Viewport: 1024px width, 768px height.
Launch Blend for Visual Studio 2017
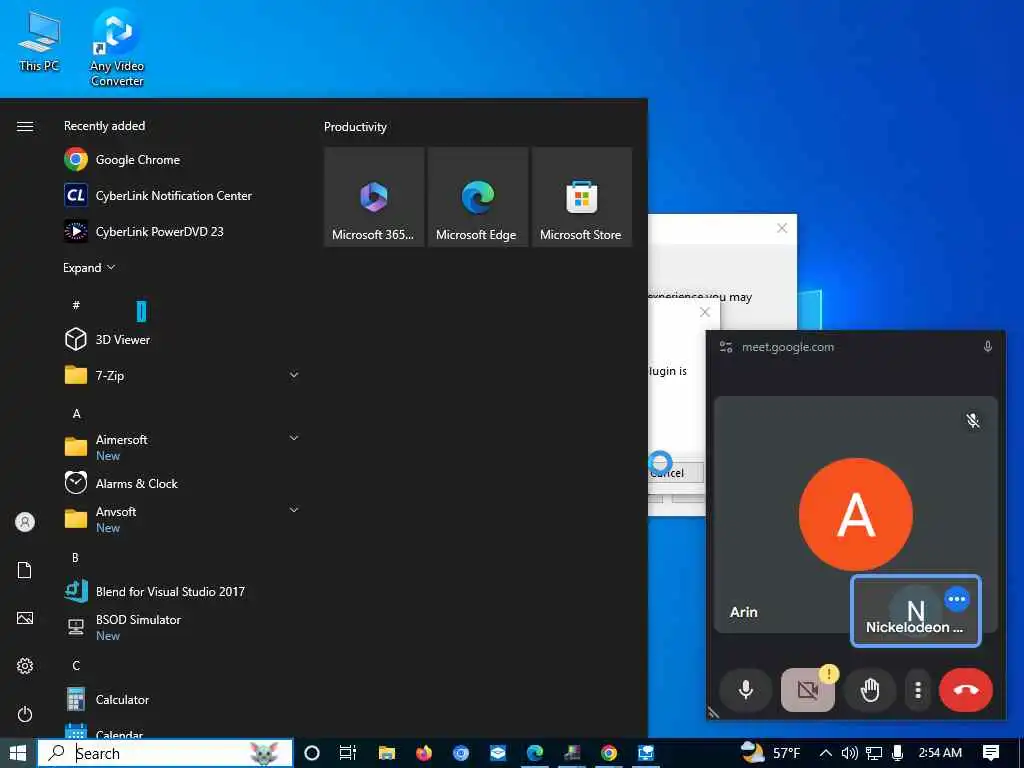[183, 592]
